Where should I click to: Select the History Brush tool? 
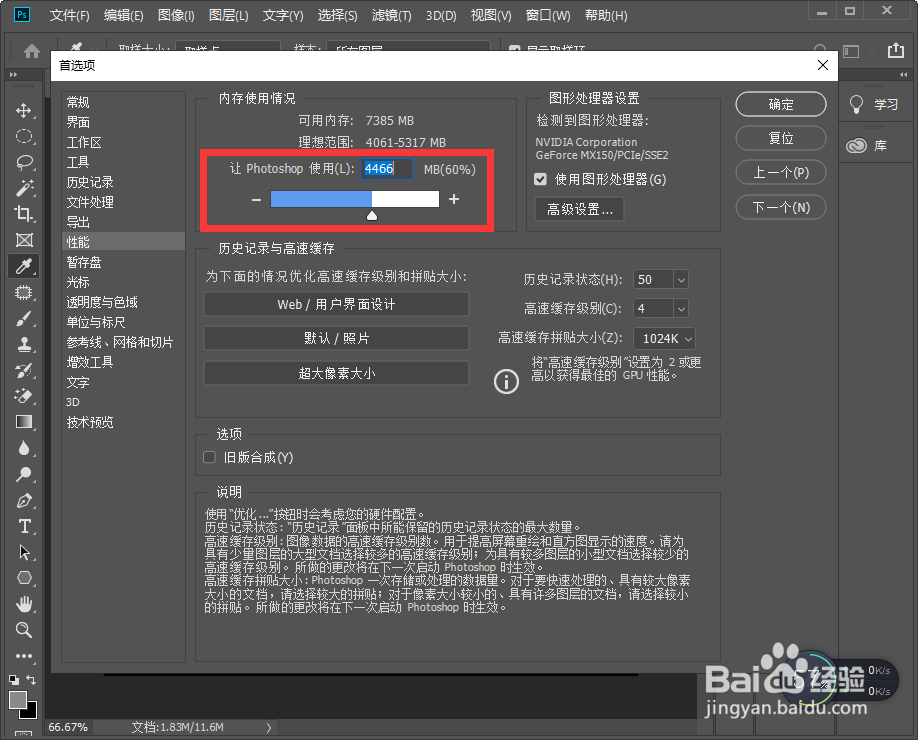point(23,370)
